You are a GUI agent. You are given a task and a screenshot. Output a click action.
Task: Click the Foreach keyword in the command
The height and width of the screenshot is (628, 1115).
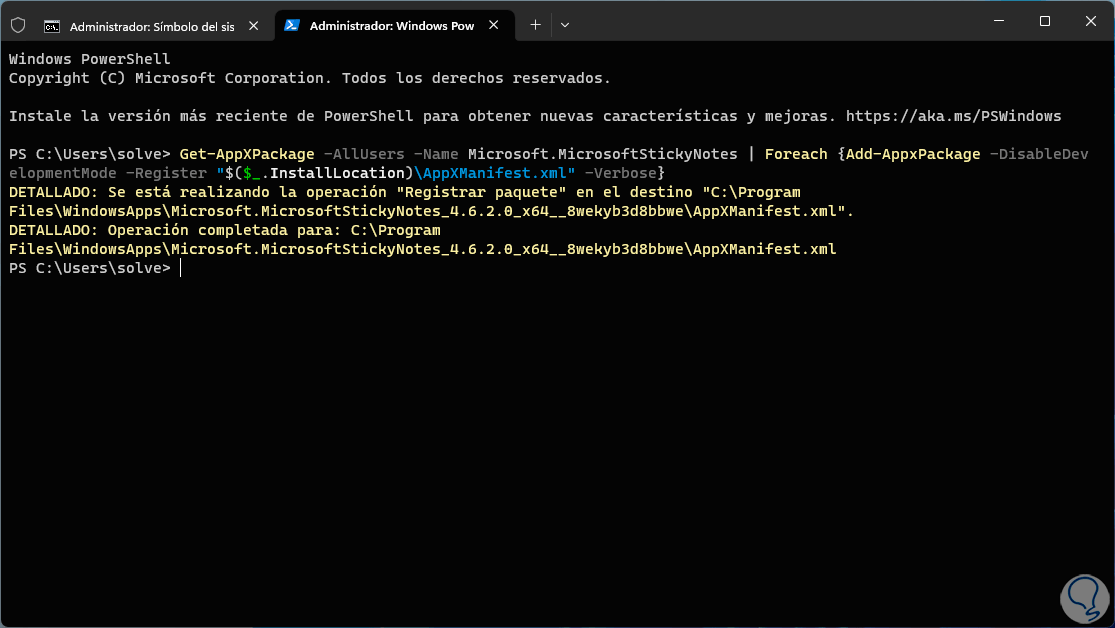(x=796, y=154)
